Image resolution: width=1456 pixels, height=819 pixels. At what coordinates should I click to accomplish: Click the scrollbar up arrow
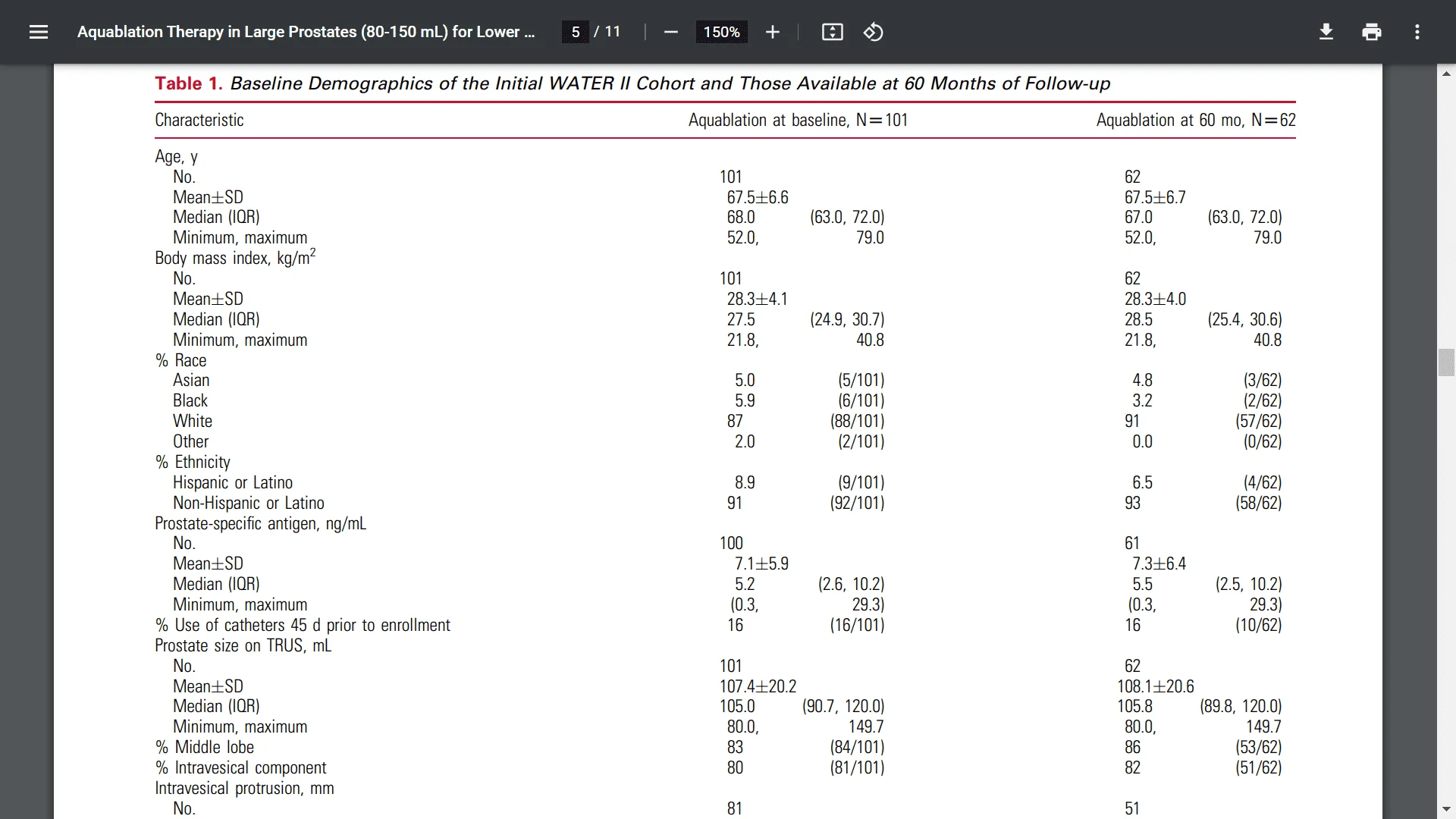(1446, 74)
